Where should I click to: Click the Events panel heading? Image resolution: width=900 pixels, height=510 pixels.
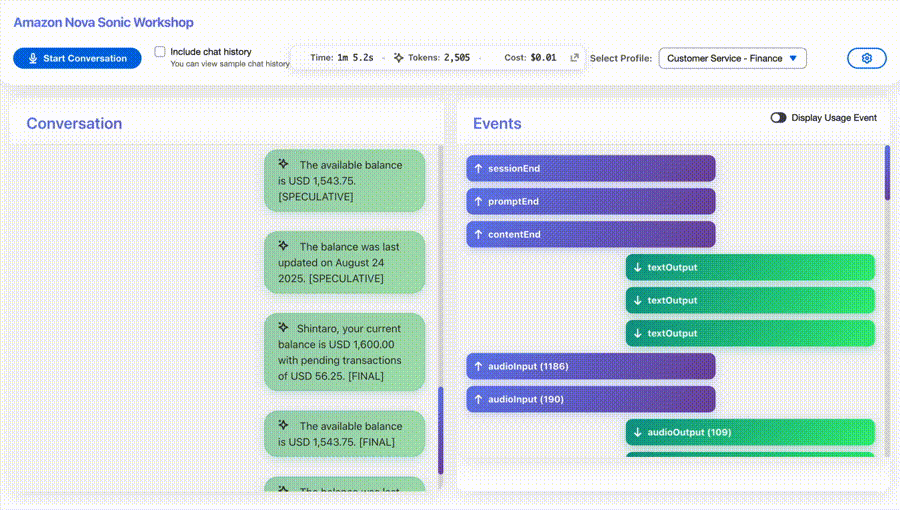click(x=497, y=123)
